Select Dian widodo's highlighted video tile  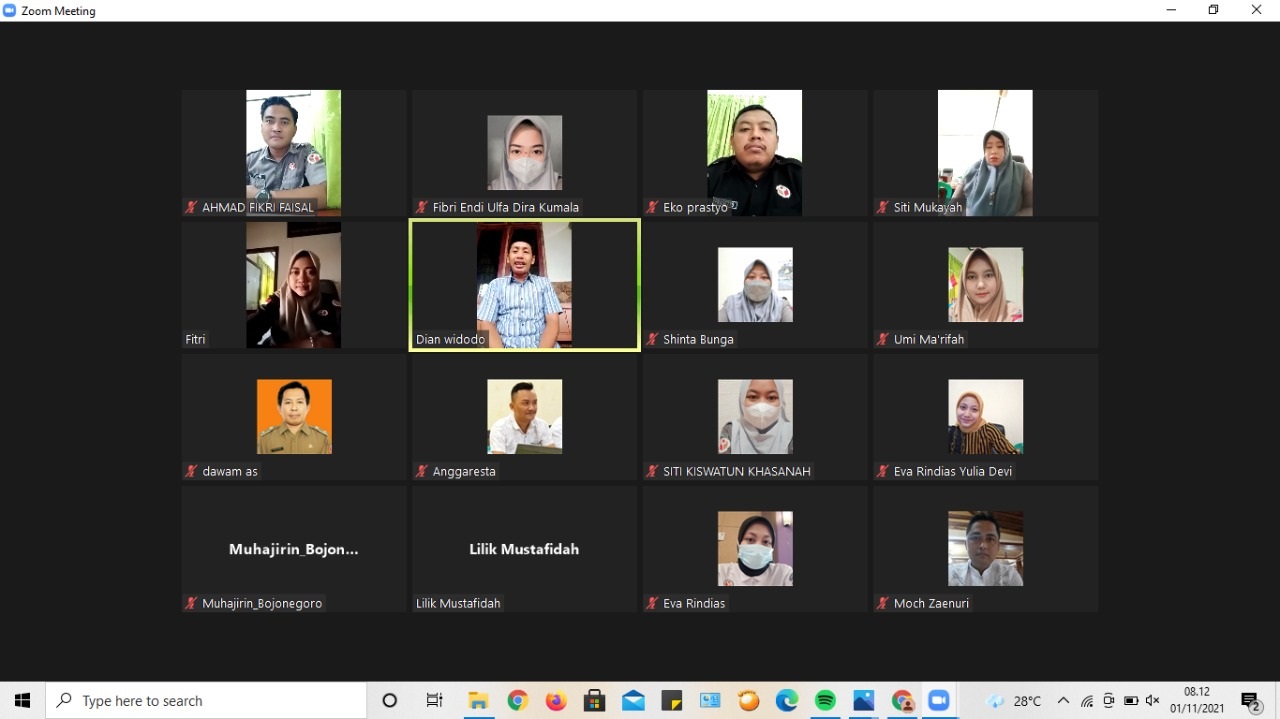524,285
